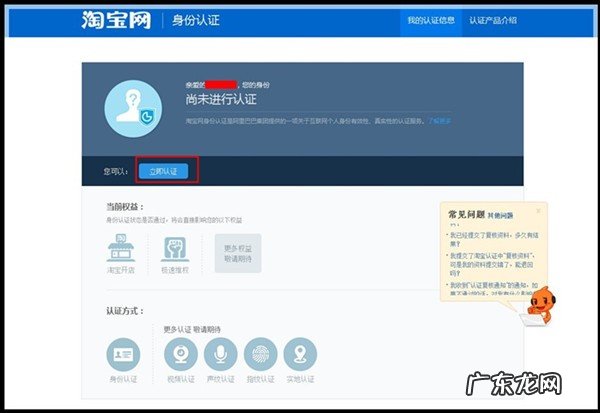Open FAQ about 认证复核通知
This screenshot has height=413, width=600.
(494, 289)
